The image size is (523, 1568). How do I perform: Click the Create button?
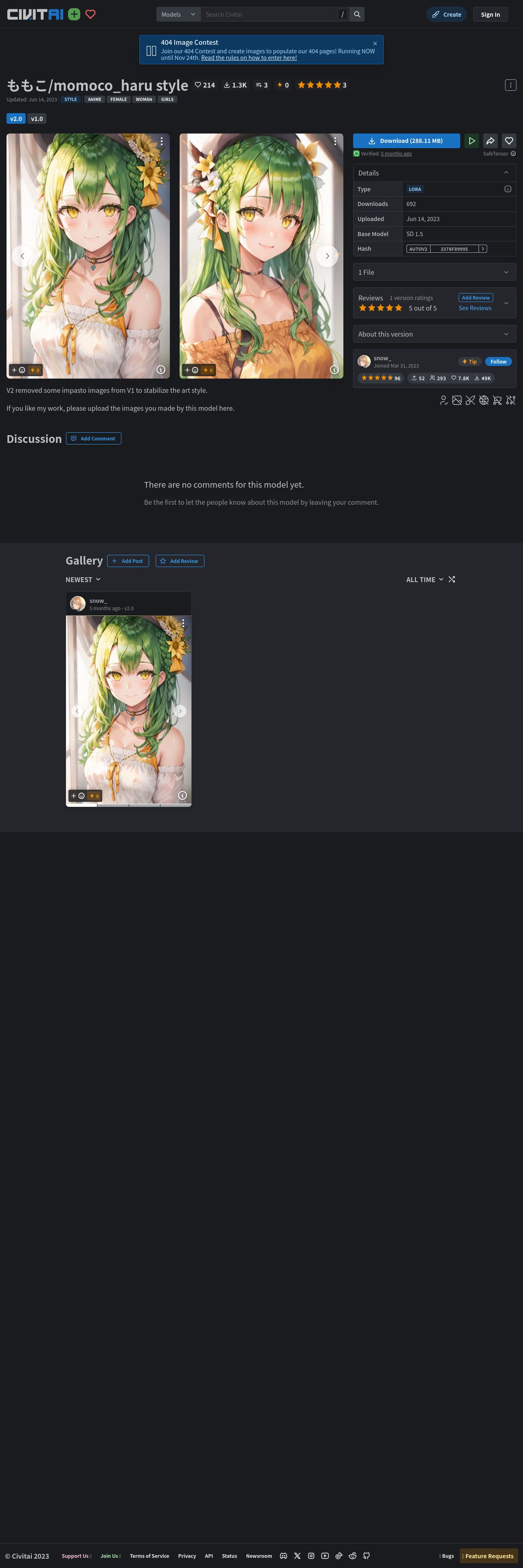[446, 14]
